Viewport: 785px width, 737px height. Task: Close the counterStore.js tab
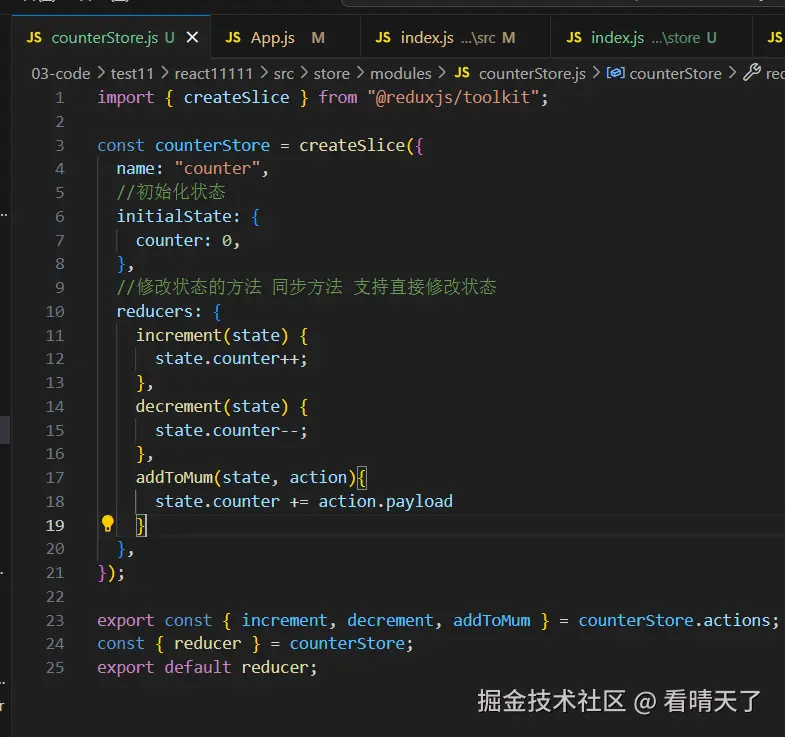pos(192,38)
